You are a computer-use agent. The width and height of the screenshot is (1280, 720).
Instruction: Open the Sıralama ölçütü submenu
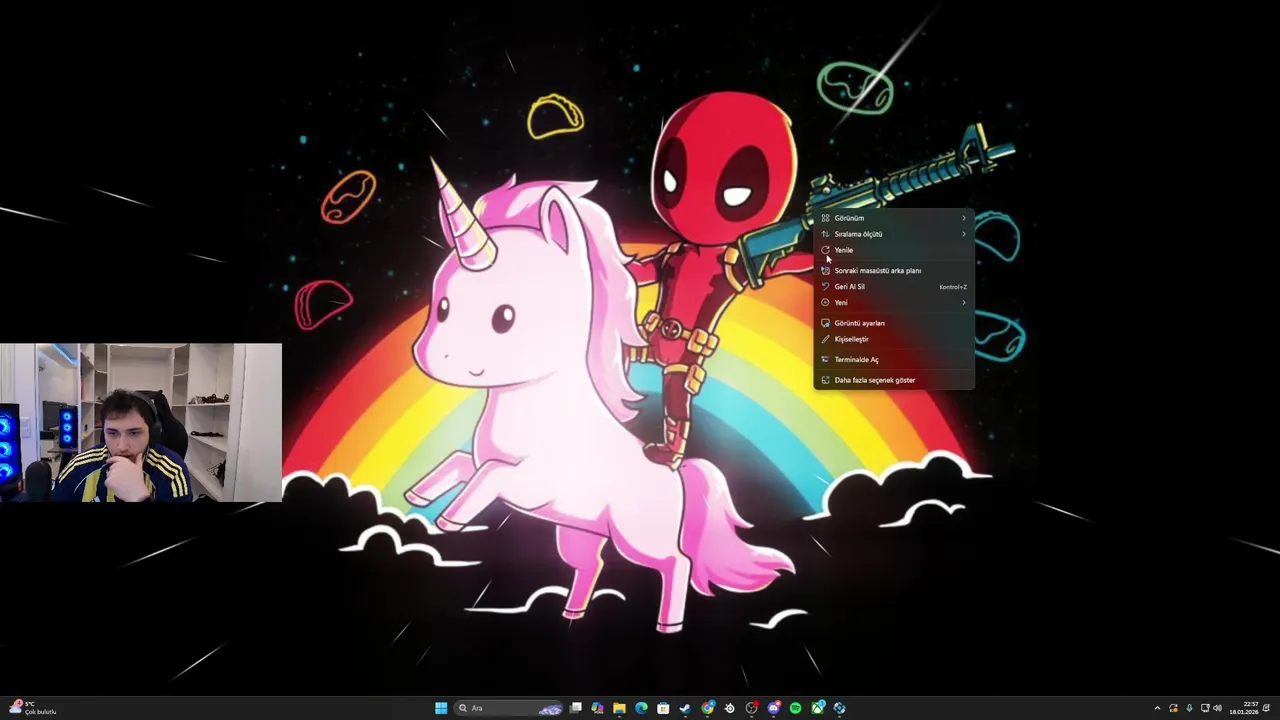pyautogui.click(x=894, y=234)
